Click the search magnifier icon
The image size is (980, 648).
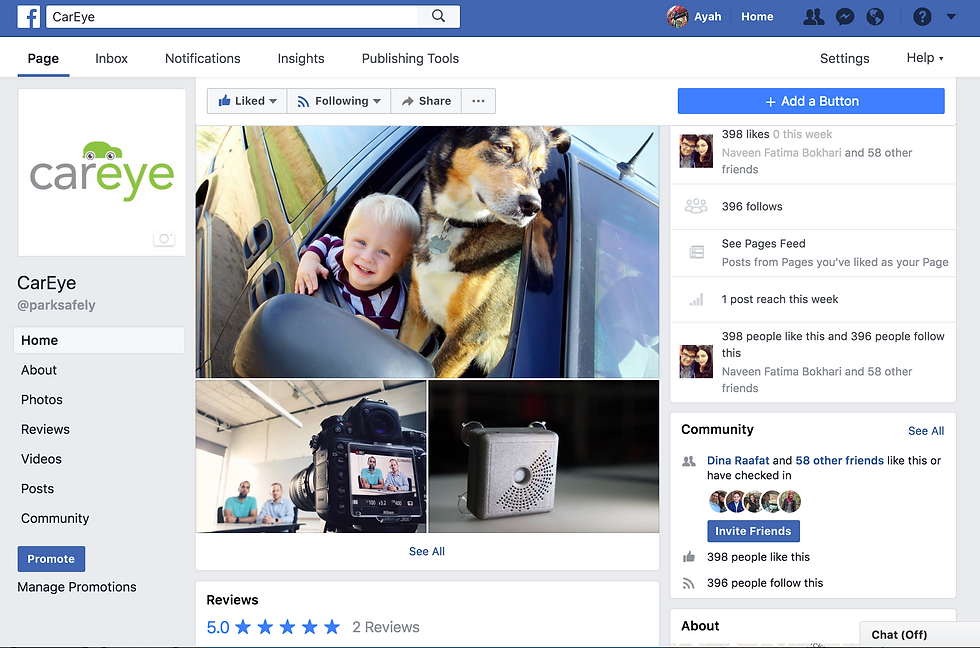(439, 16)
